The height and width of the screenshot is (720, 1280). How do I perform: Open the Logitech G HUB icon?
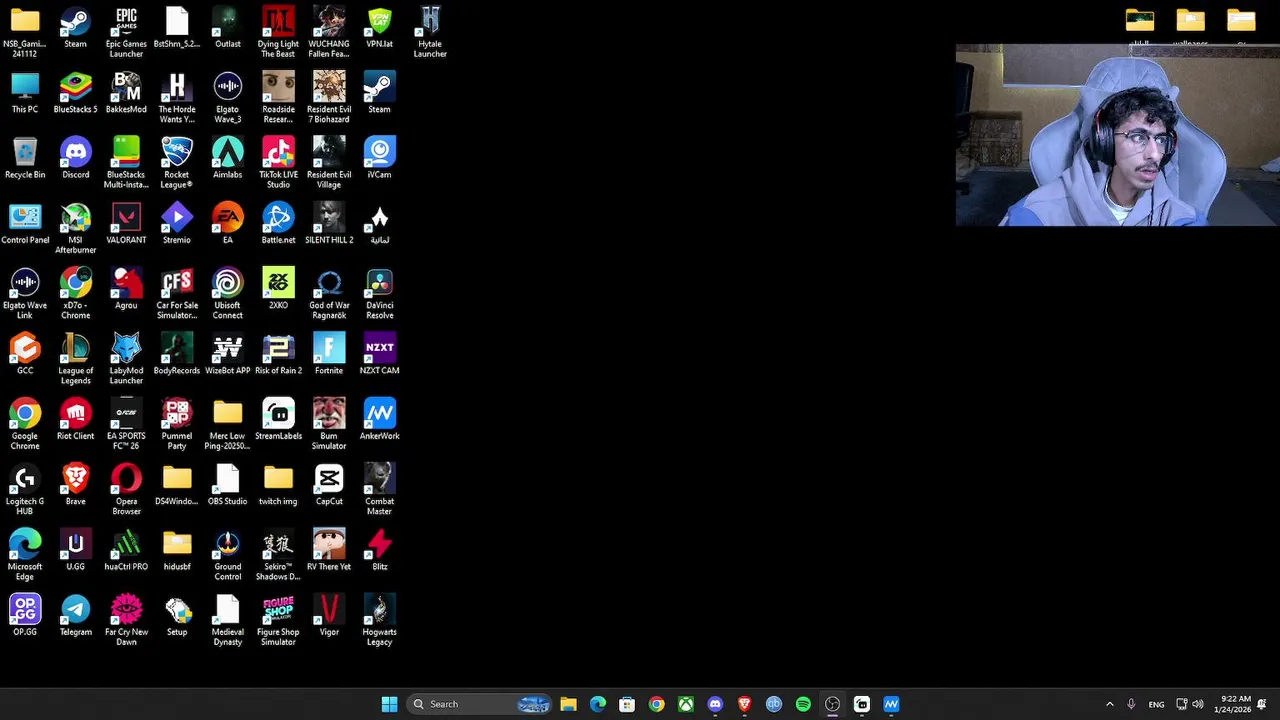[x=25, y=490]
